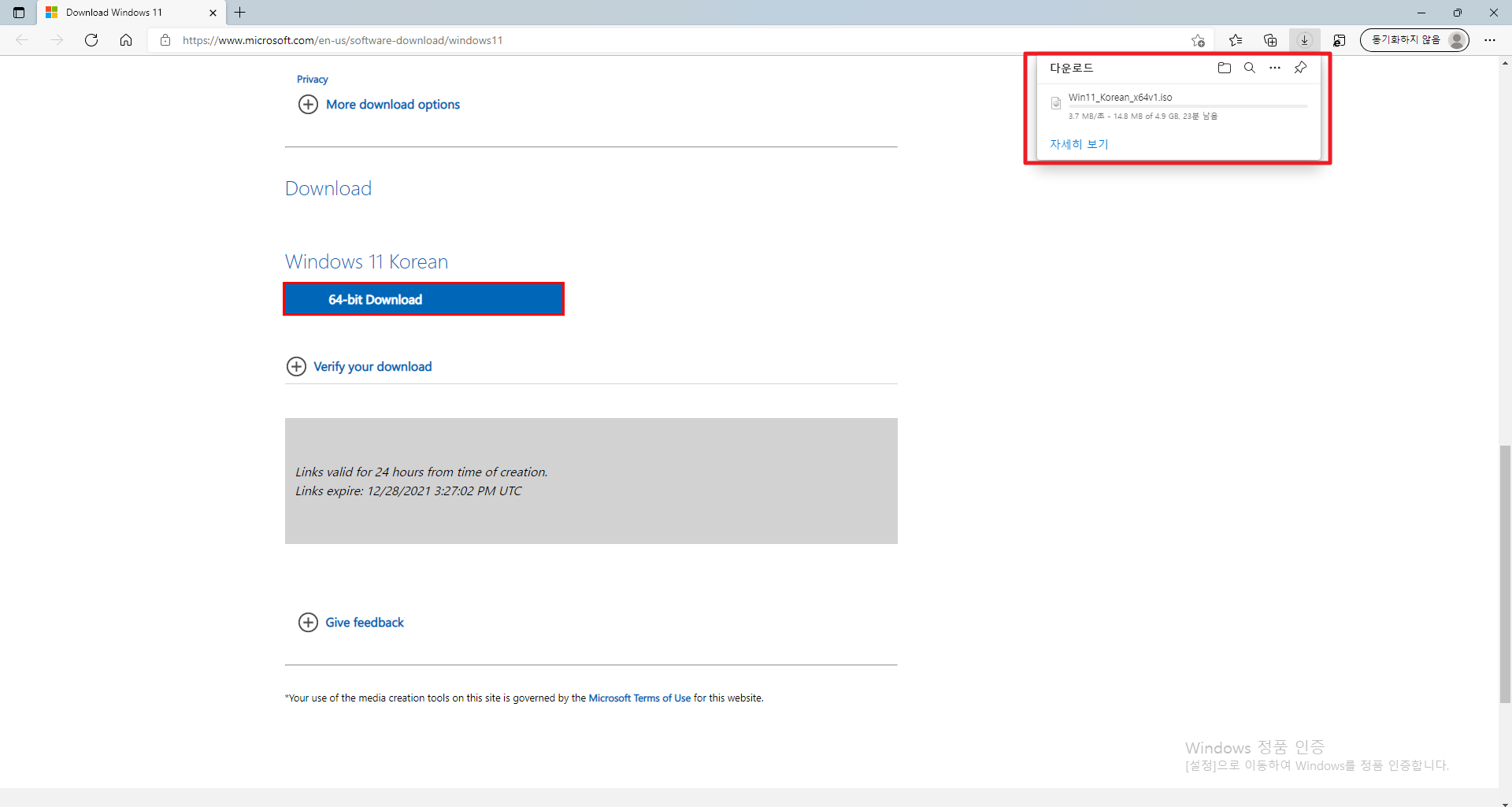Go to the home page via the home icon

point(126,40)
